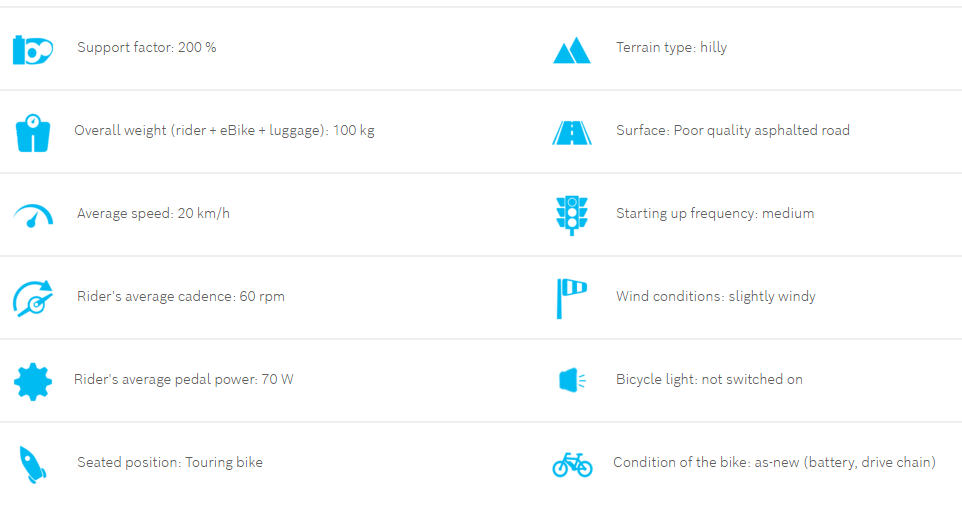Click the overall weight scale icon
The width and height of the screenshot is (962, 509).
click(33, 132)
